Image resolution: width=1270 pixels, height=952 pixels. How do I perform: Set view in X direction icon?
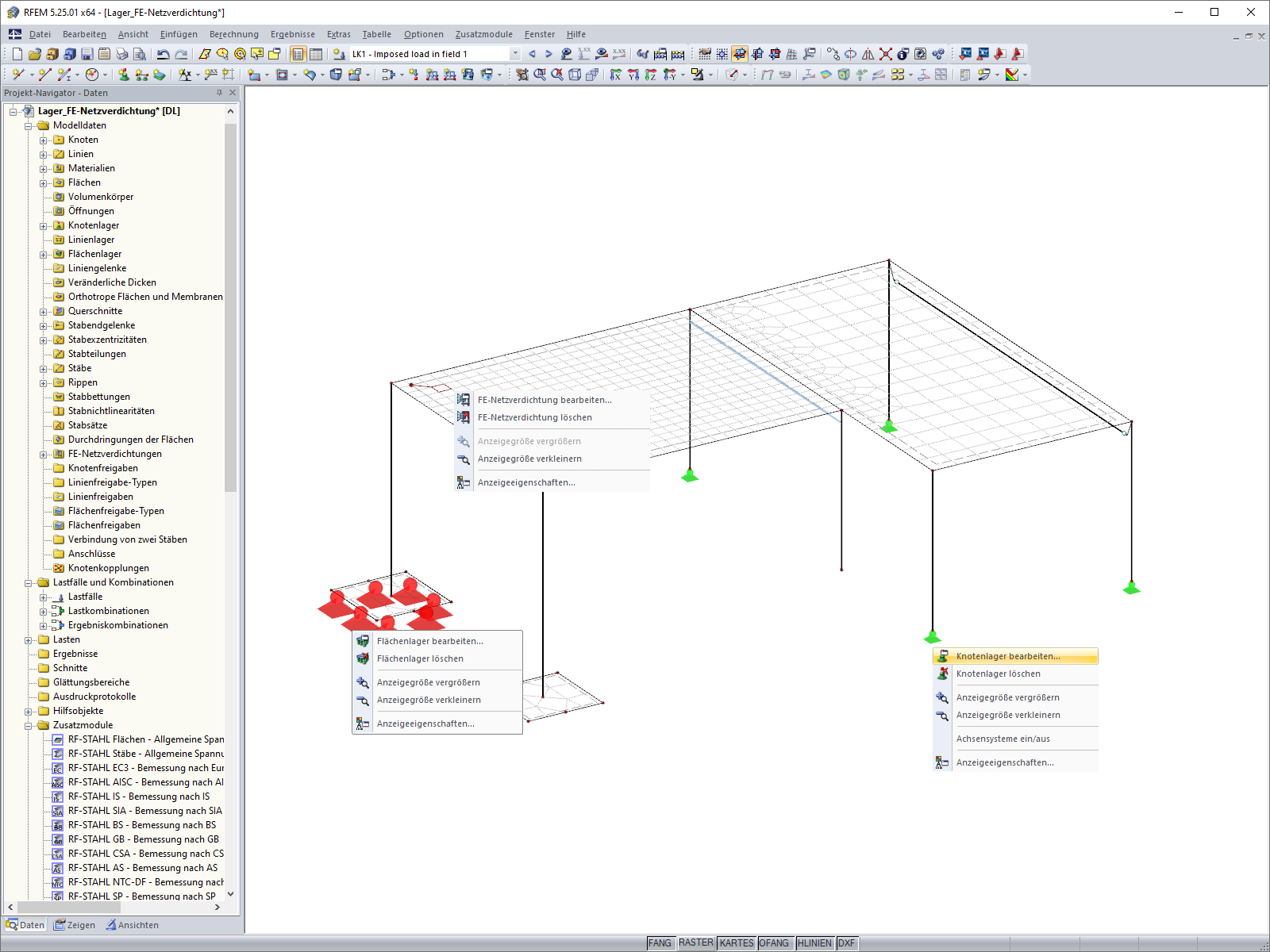coord(616,75)
